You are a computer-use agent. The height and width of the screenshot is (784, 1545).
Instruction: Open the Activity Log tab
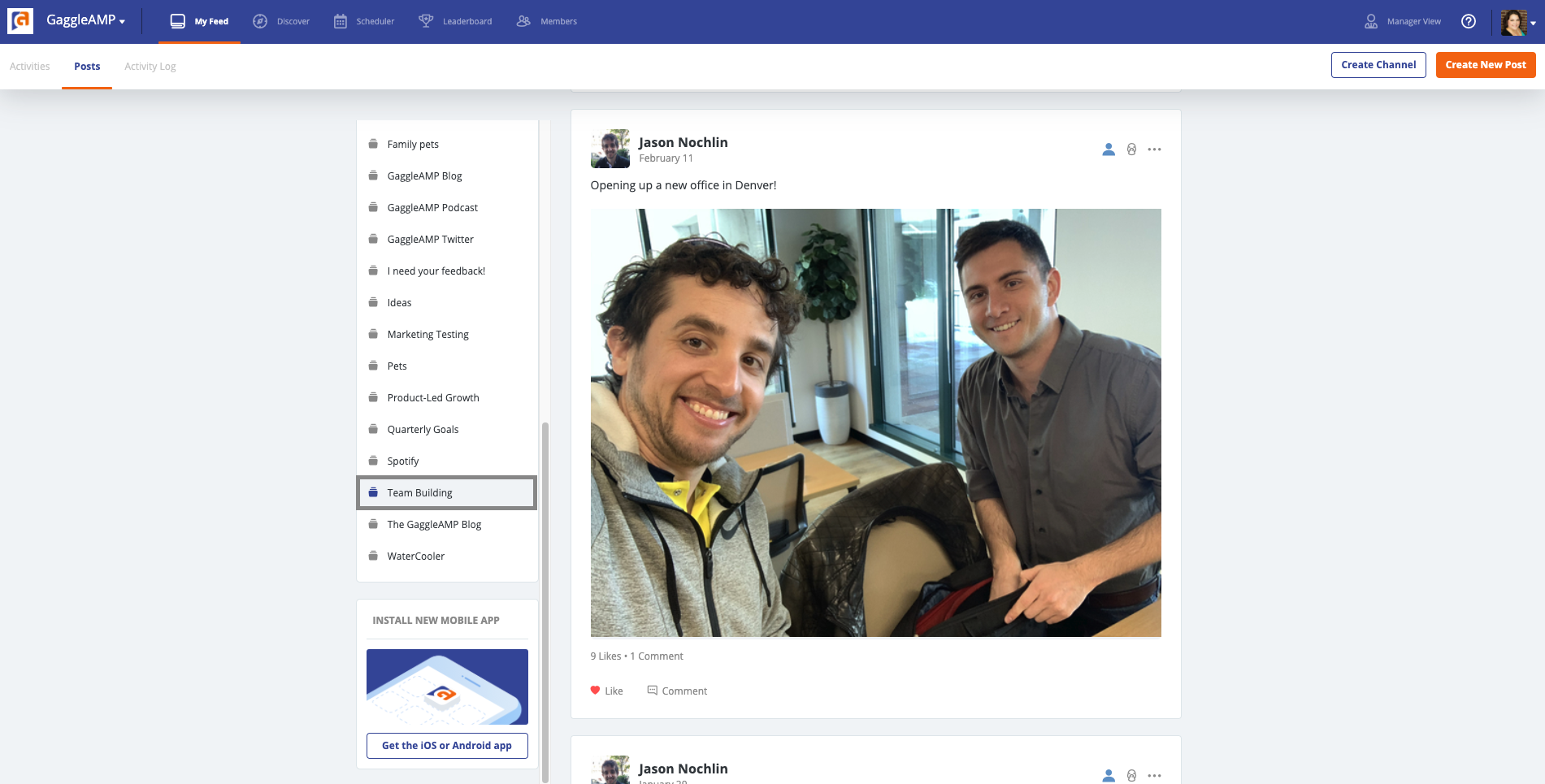150,66
